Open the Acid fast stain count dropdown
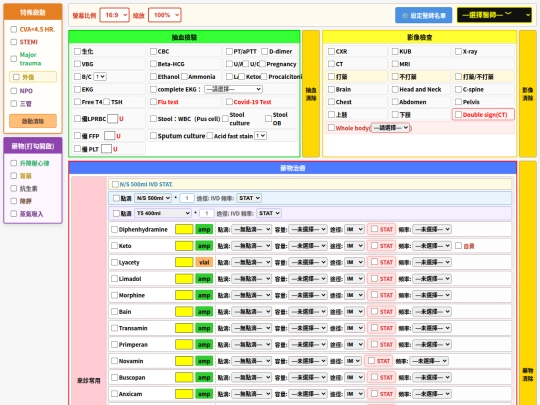Viewport: 540px width, 405px height. pos(261,136)
